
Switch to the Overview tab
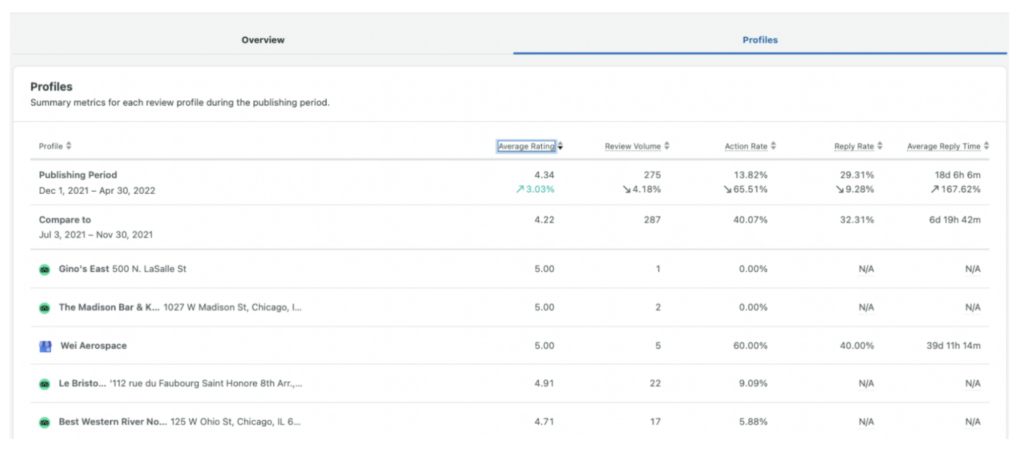click(263, 40)
